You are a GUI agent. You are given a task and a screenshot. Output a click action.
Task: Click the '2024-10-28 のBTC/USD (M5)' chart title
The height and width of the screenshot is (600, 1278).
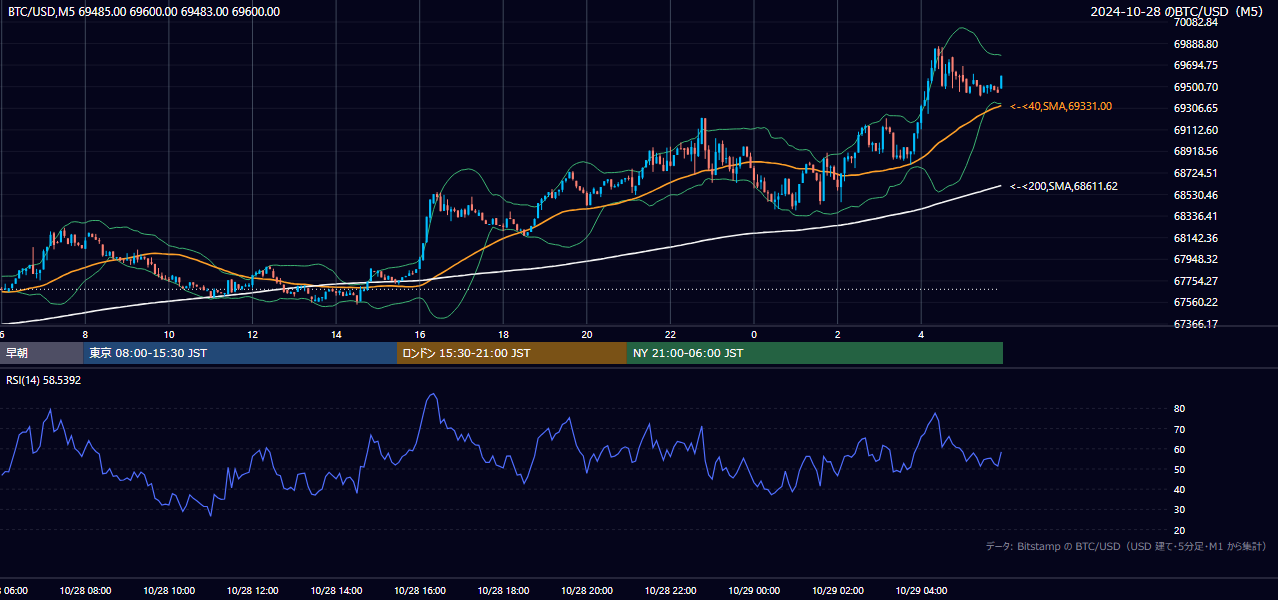pos(1178,12)
